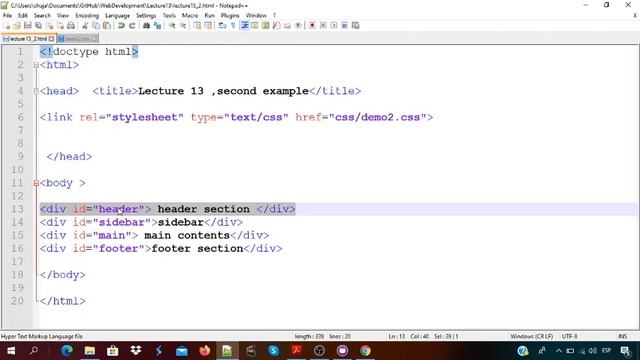Click the UTF-8 encoding status entry
This screenshot has height=360, width=640.
tap(569, 337)
